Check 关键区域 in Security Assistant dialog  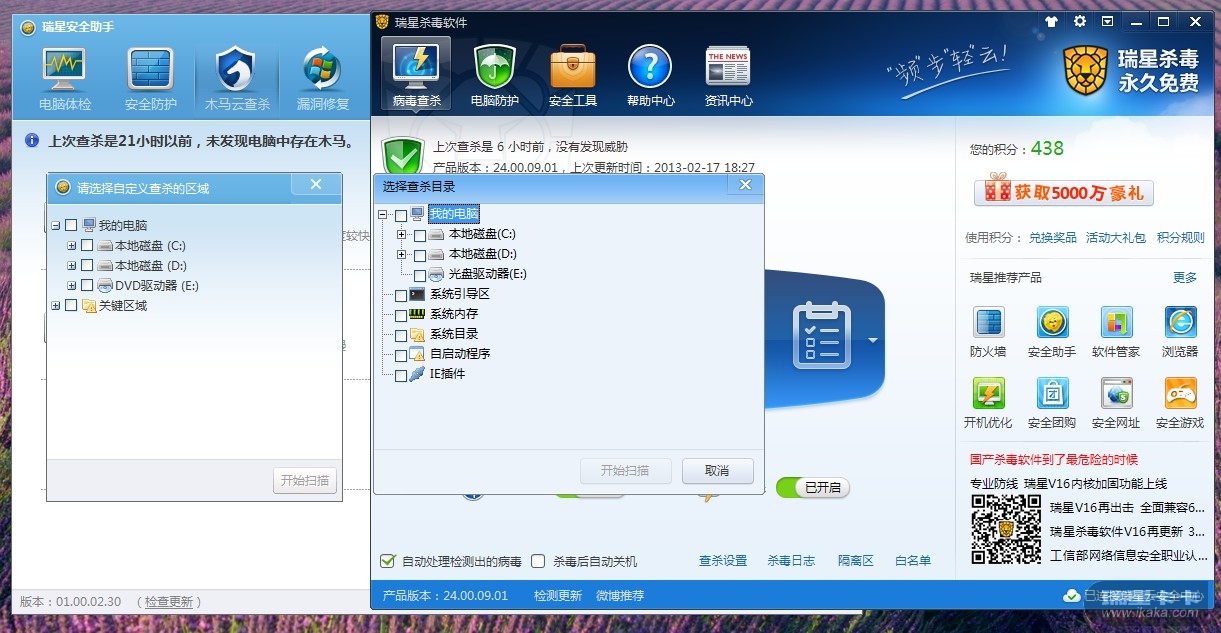[x=71, y=306]
